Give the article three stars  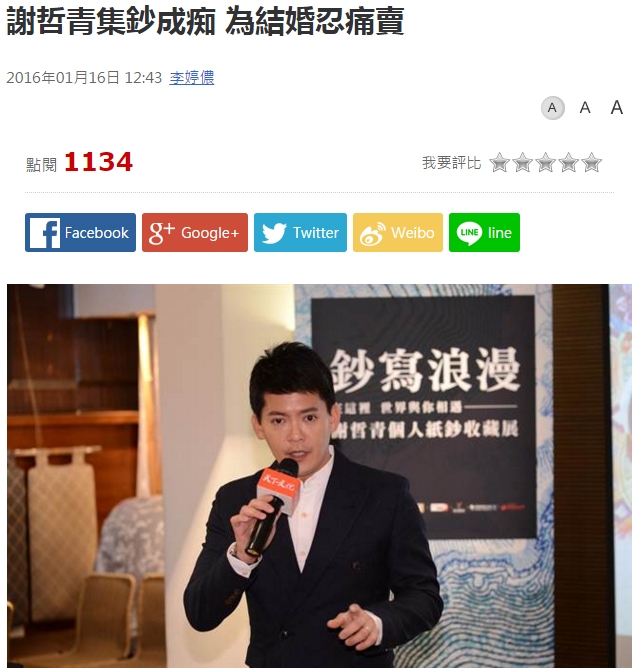[545, 162]
